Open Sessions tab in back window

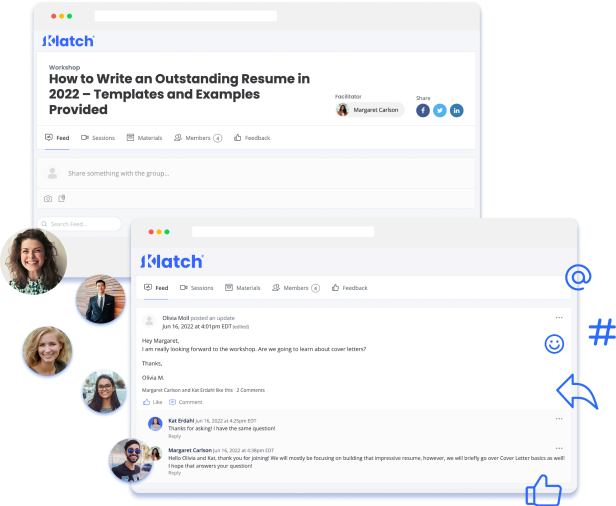pyautogui.click(x=98, y=137)
